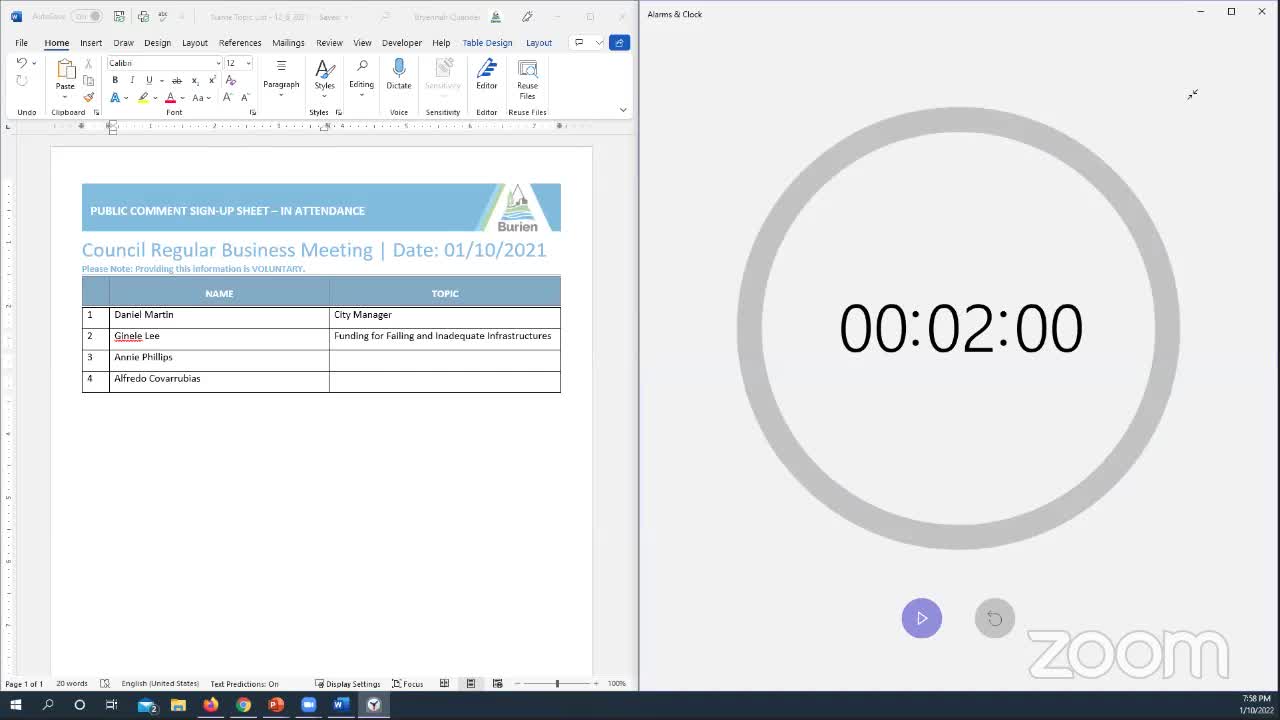Apply bold formatting
Screen dimensions: 1280x720
[x=115, y=80]
